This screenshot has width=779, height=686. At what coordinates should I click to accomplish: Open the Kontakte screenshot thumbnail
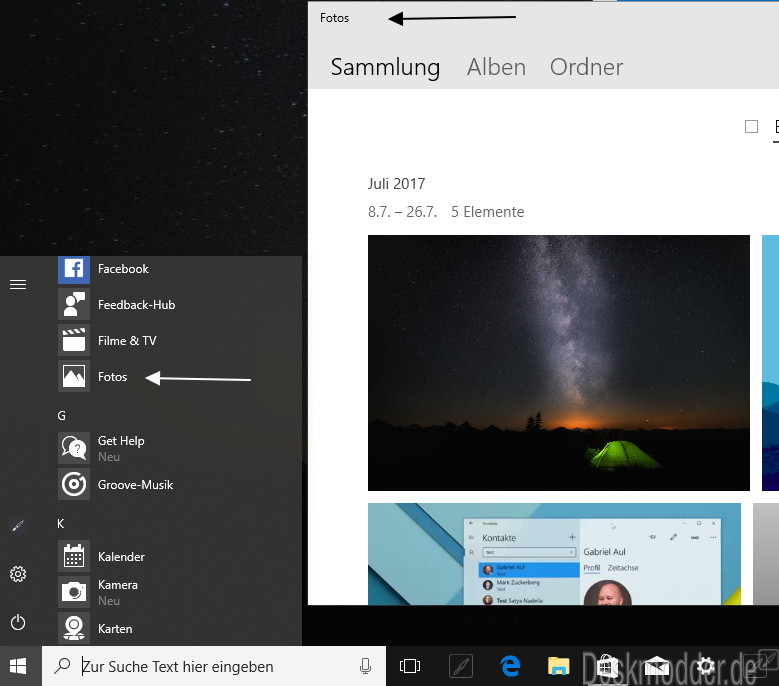tap(554, 554)
